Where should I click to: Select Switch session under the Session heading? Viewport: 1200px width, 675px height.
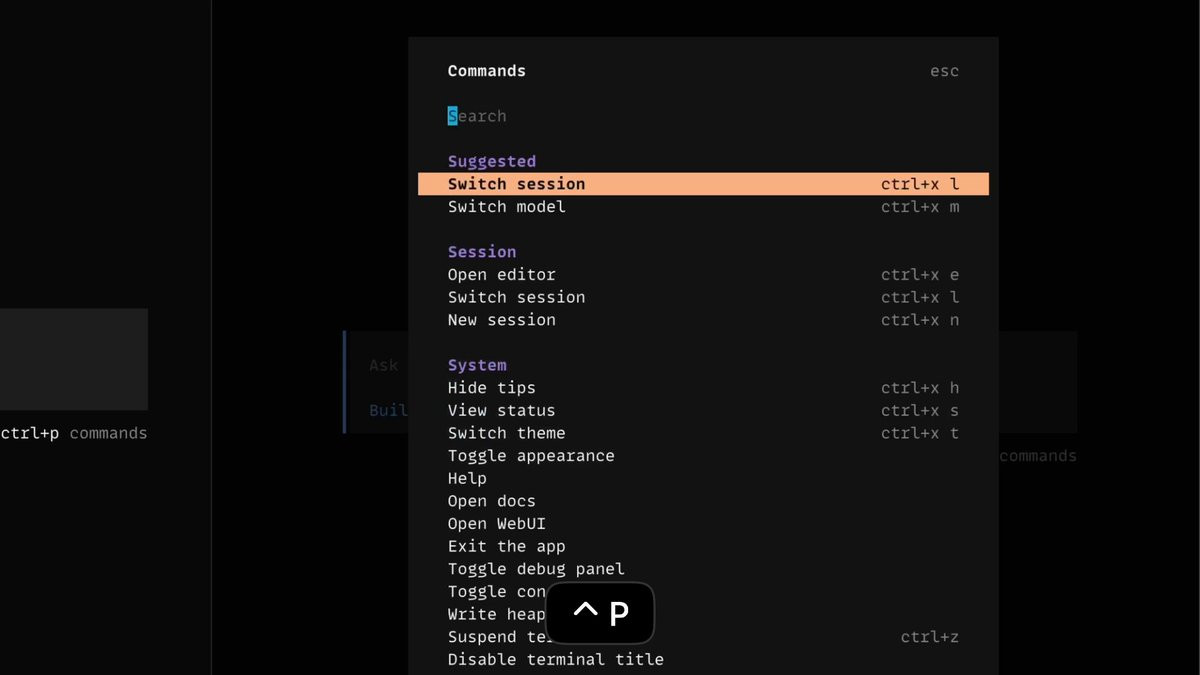[x=703, y=297]
